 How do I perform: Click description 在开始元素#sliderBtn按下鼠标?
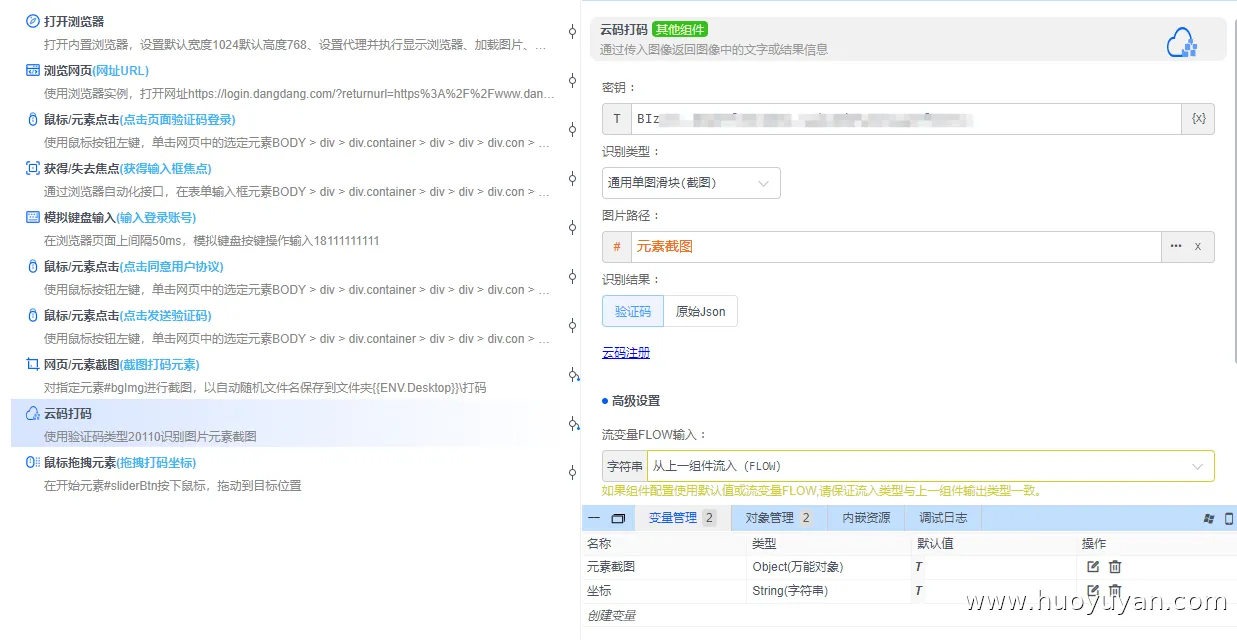tap(172, 485)
